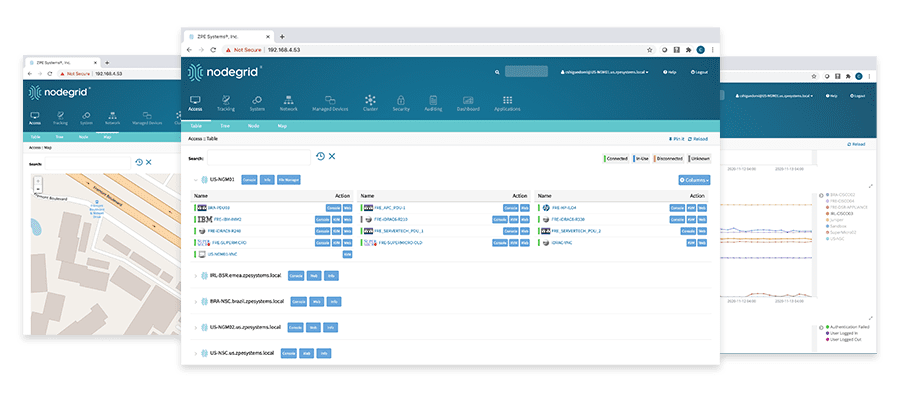Open the Security padlock icon
Screen dimensions: 900x410
coord(400,102)
